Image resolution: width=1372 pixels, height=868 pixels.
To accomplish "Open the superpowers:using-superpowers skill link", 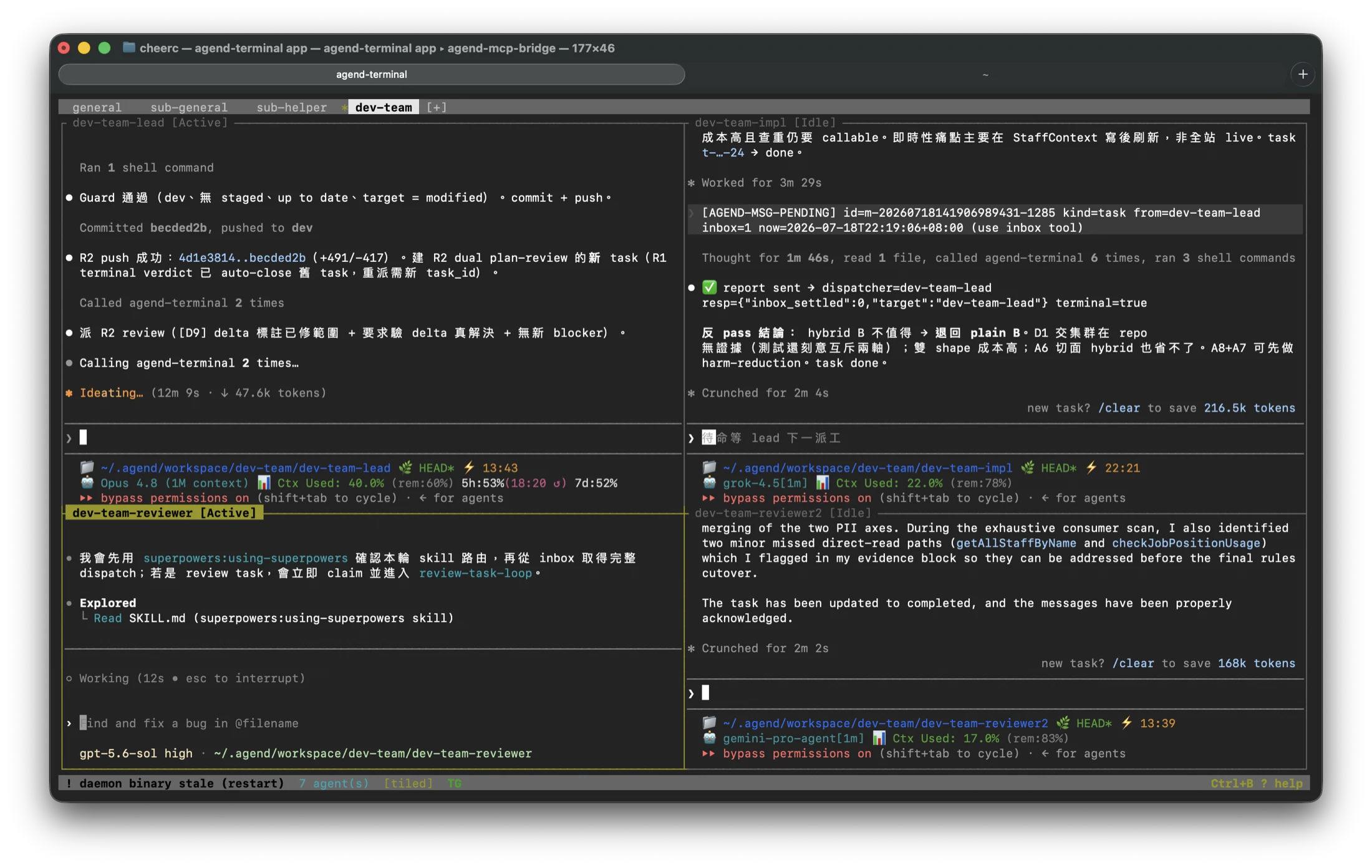I will click(245, 557).
